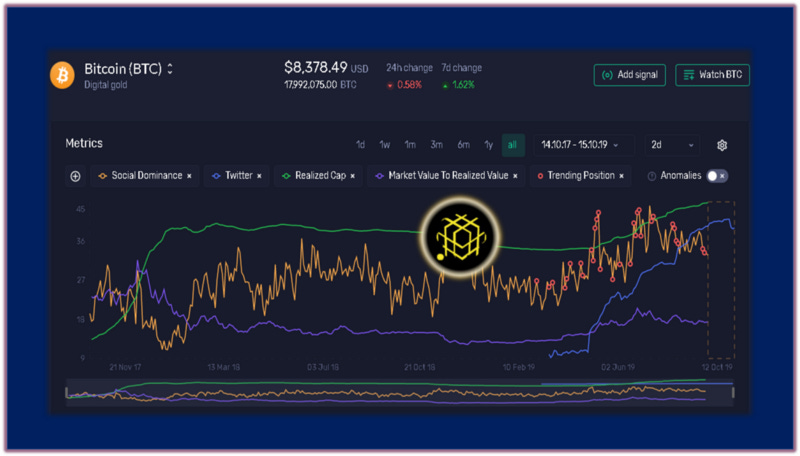Screen dimensions: 800x456
Task: Toggle the Anomalies switch
Action: [717, 176]
